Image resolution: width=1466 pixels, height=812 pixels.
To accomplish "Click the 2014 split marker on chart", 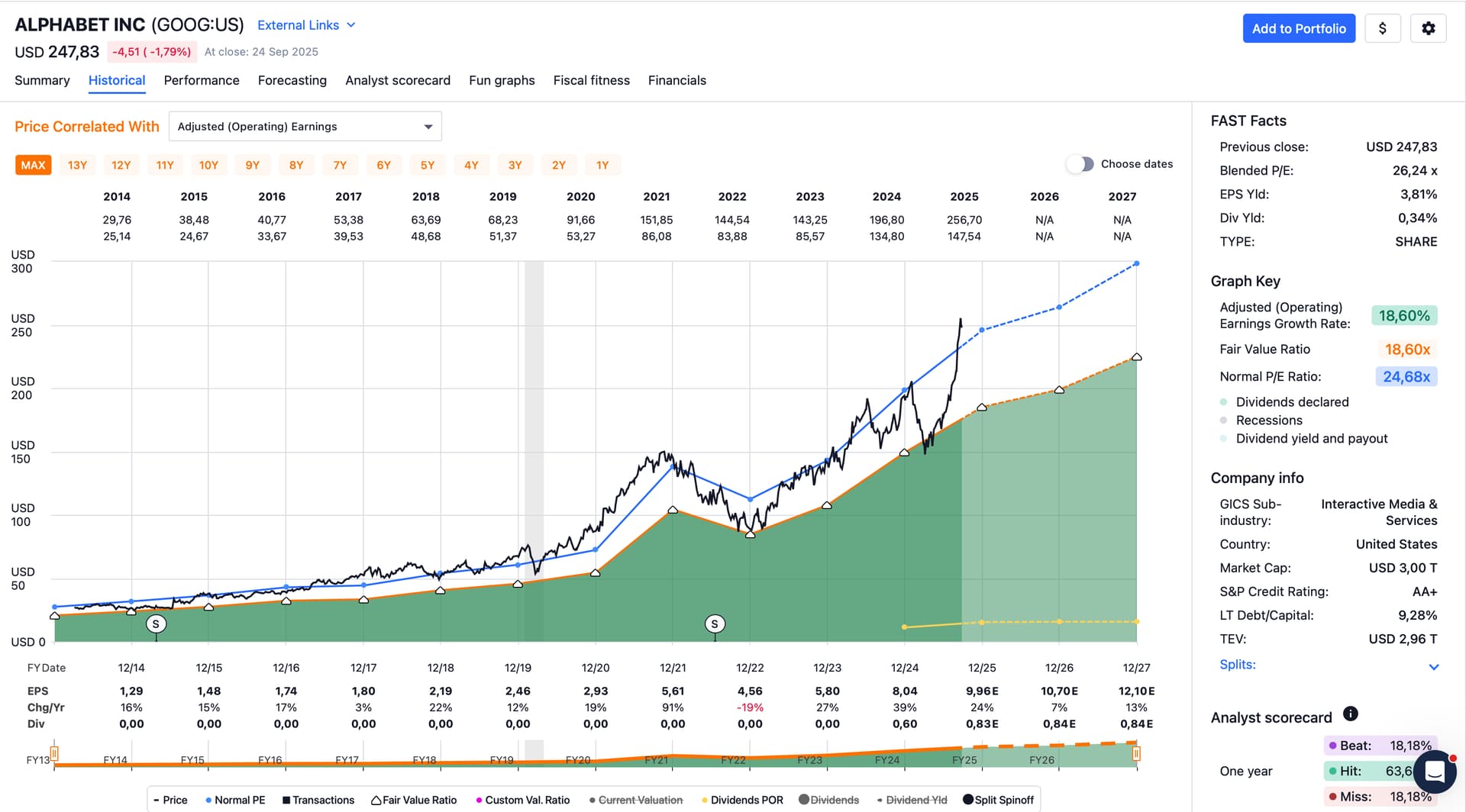I will [x=156, y=624].
